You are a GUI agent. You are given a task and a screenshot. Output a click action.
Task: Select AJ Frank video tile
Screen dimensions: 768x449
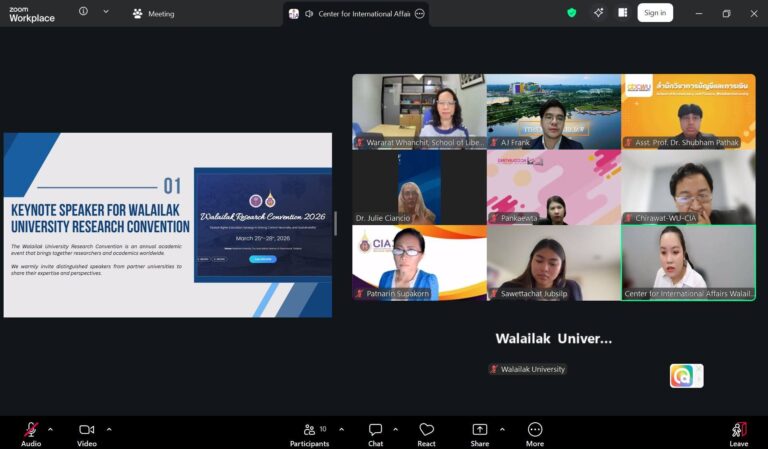pos(553,112)
